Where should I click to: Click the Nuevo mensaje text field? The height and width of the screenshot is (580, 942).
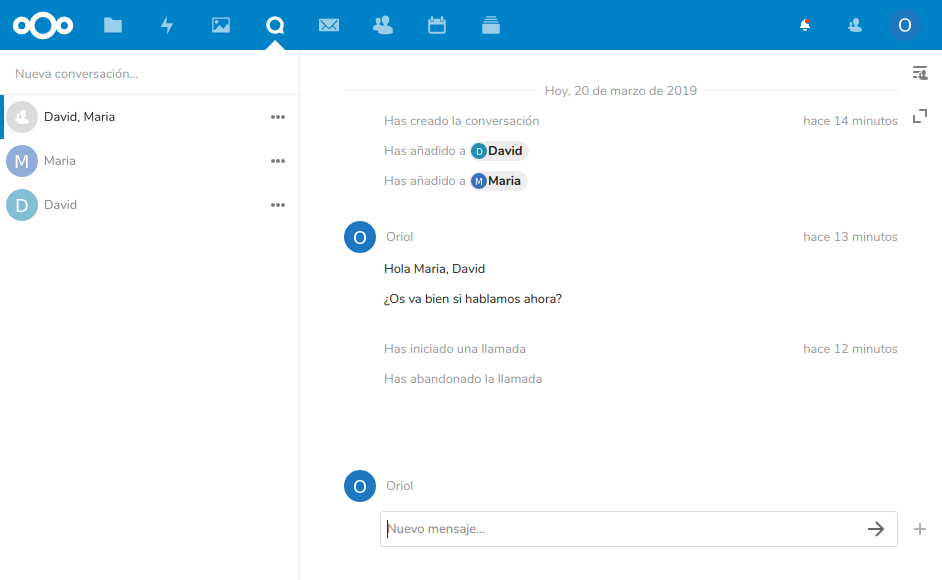click(x=620, y=529)
